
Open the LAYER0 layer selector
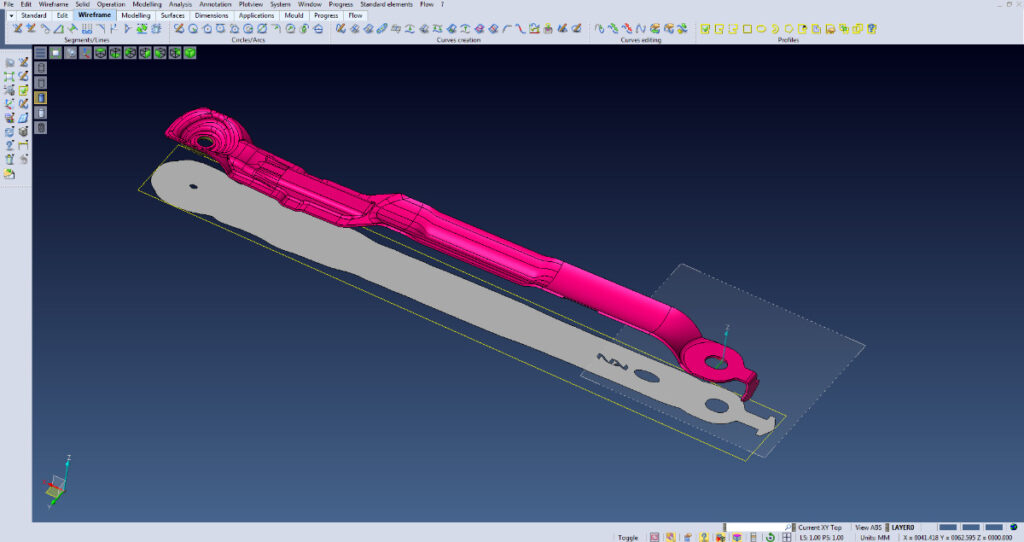[x=903, y=527]
